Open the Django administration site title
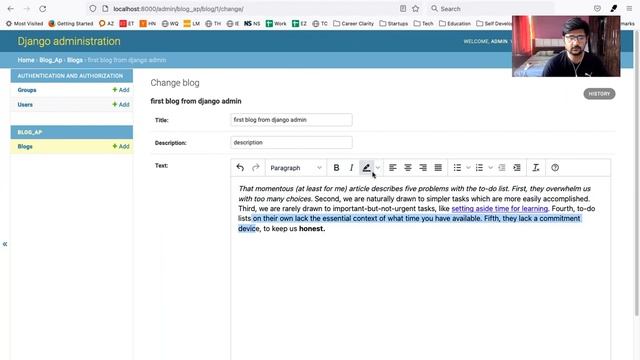Image resolution: width=640 pixels, height=360 pixels. pyautogui.click(x=69, y=41)
